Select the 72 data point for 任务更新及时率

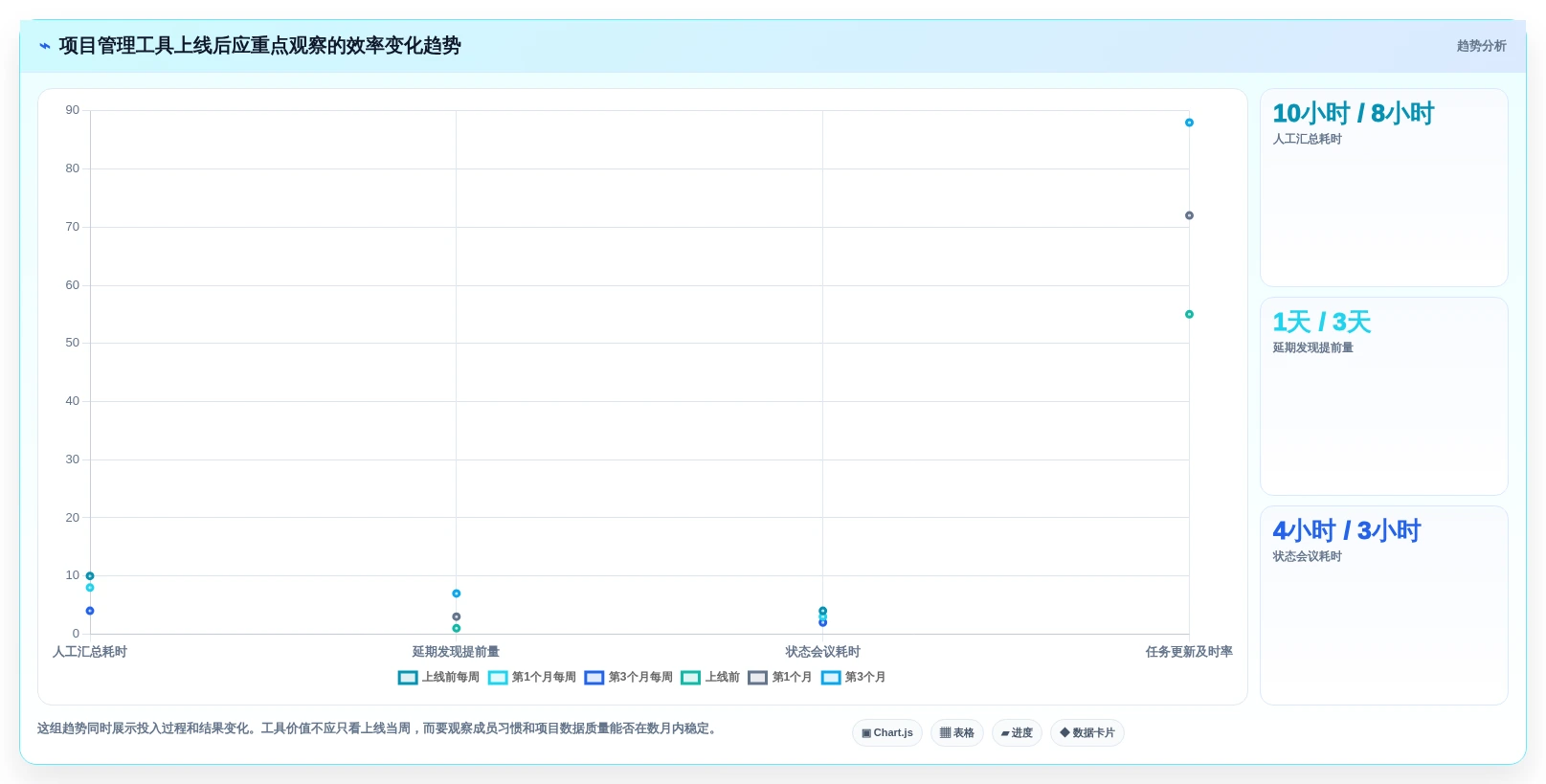coord(1189,215)
